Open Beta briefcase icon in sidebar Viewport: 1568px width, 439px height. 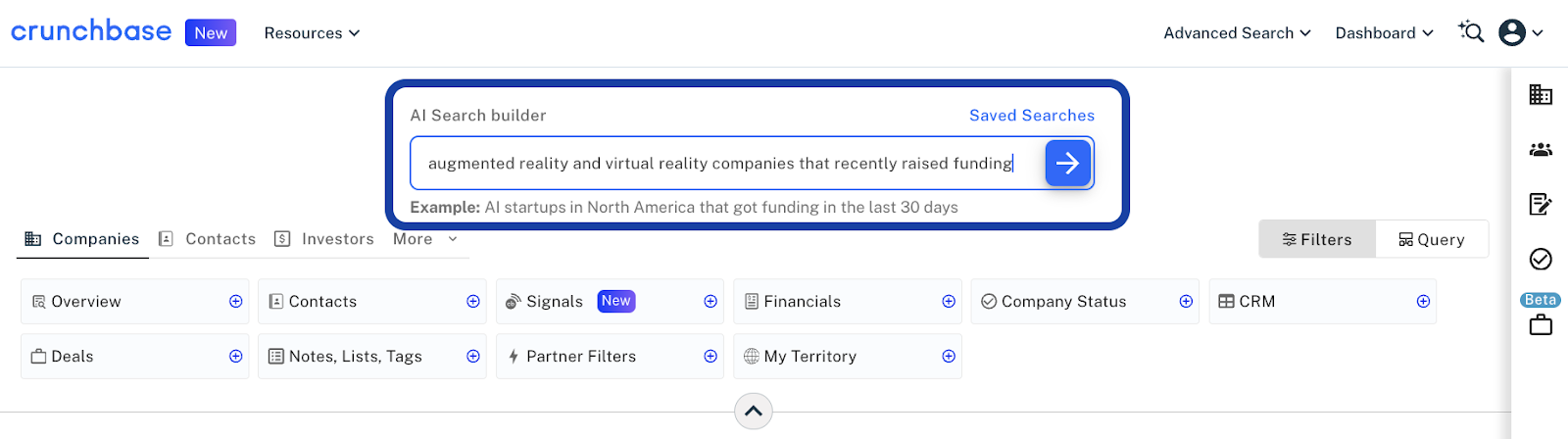1541,315
